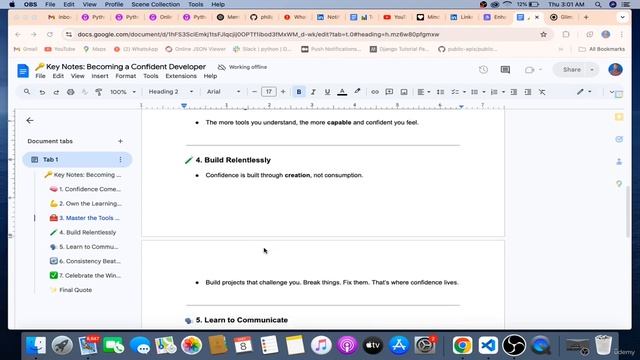Open the Docs Help menu

210,76
